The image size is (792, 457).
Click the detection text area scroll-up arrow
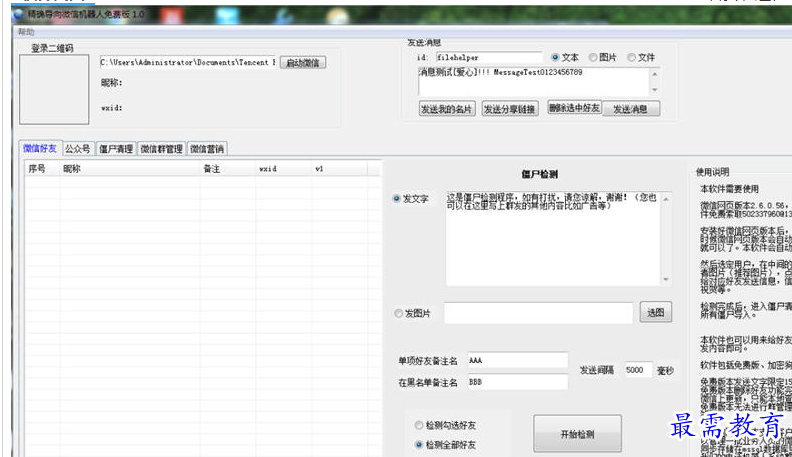pyautogui.click(x=666, y=199)
